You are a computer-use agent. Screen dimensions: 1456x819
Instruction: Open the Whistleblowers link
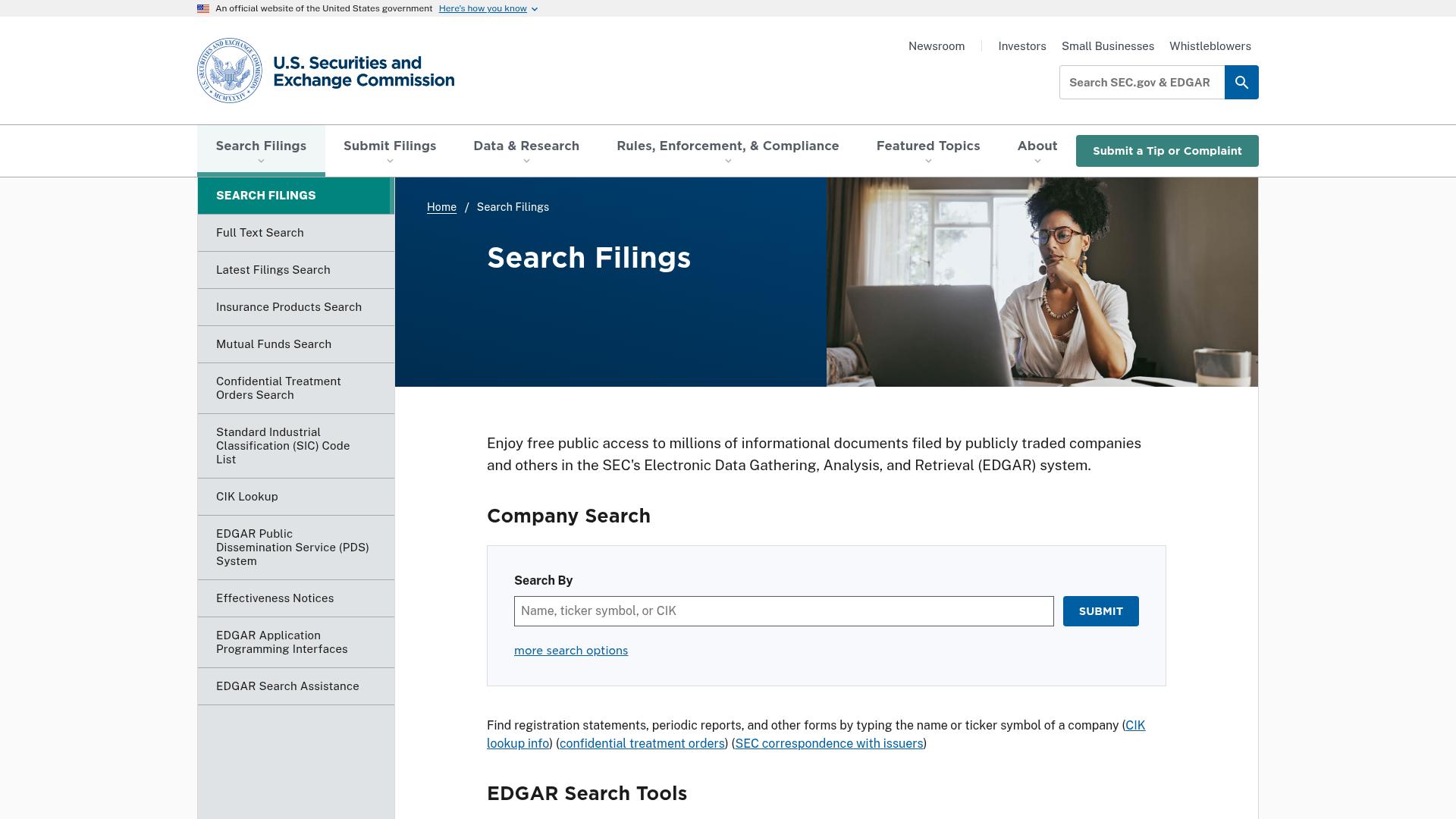click(x=1210, y=46)
